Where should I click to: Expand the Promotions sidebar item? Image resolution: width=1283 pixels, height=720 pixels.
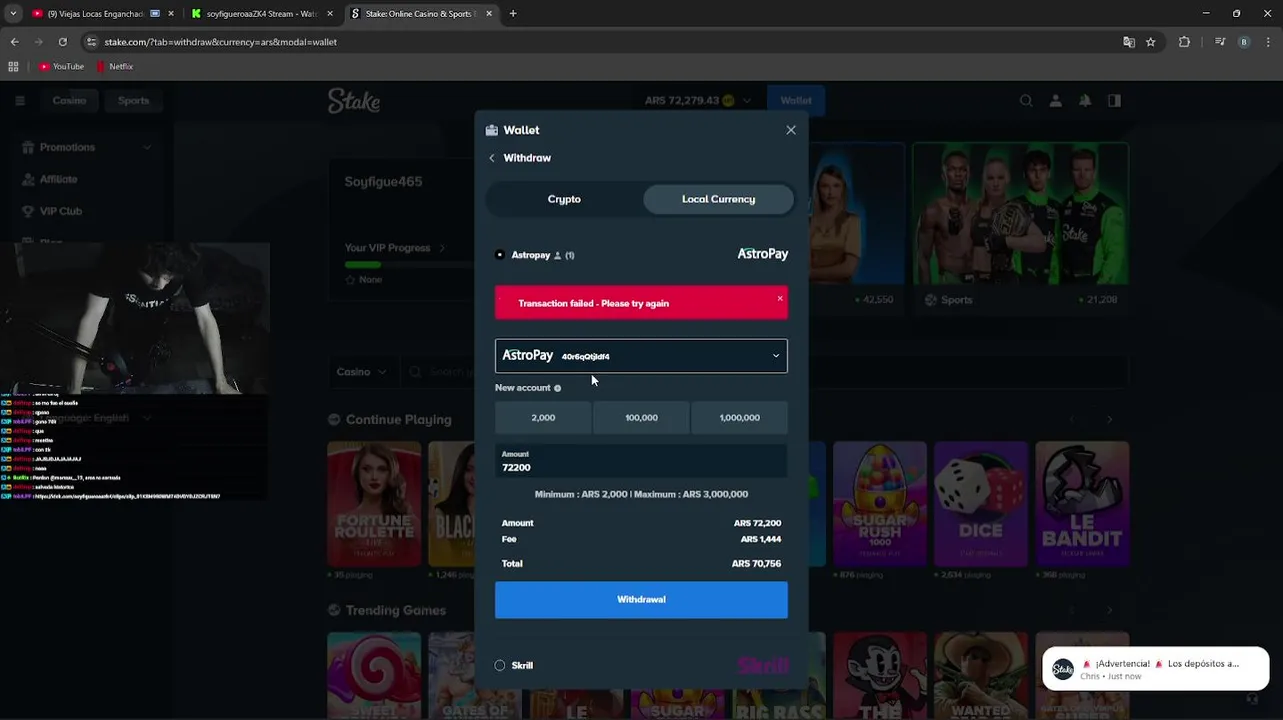[x=87, y=147]
